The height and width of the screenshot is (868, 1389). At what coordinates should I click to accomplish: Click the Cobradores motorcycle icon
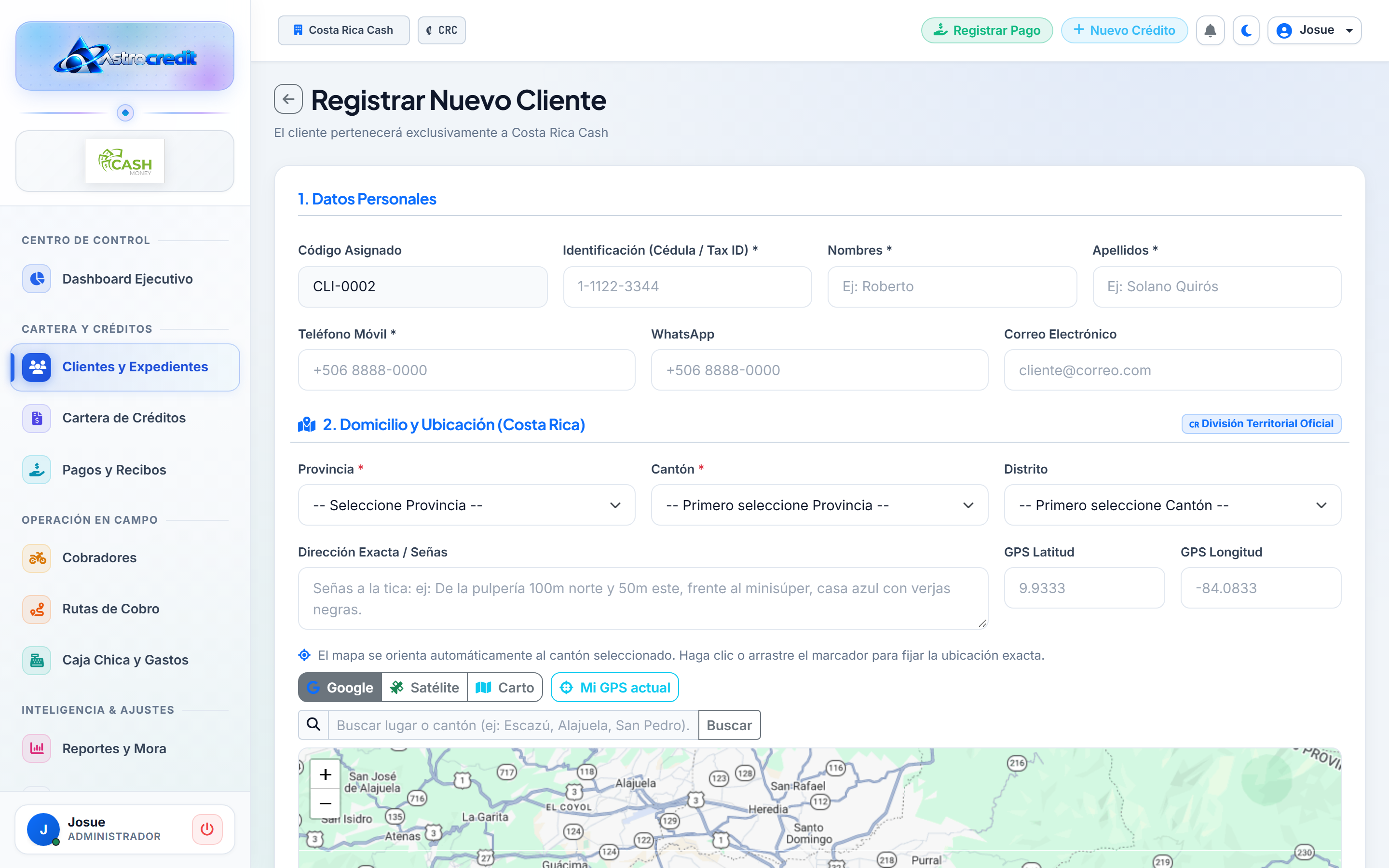37,557
